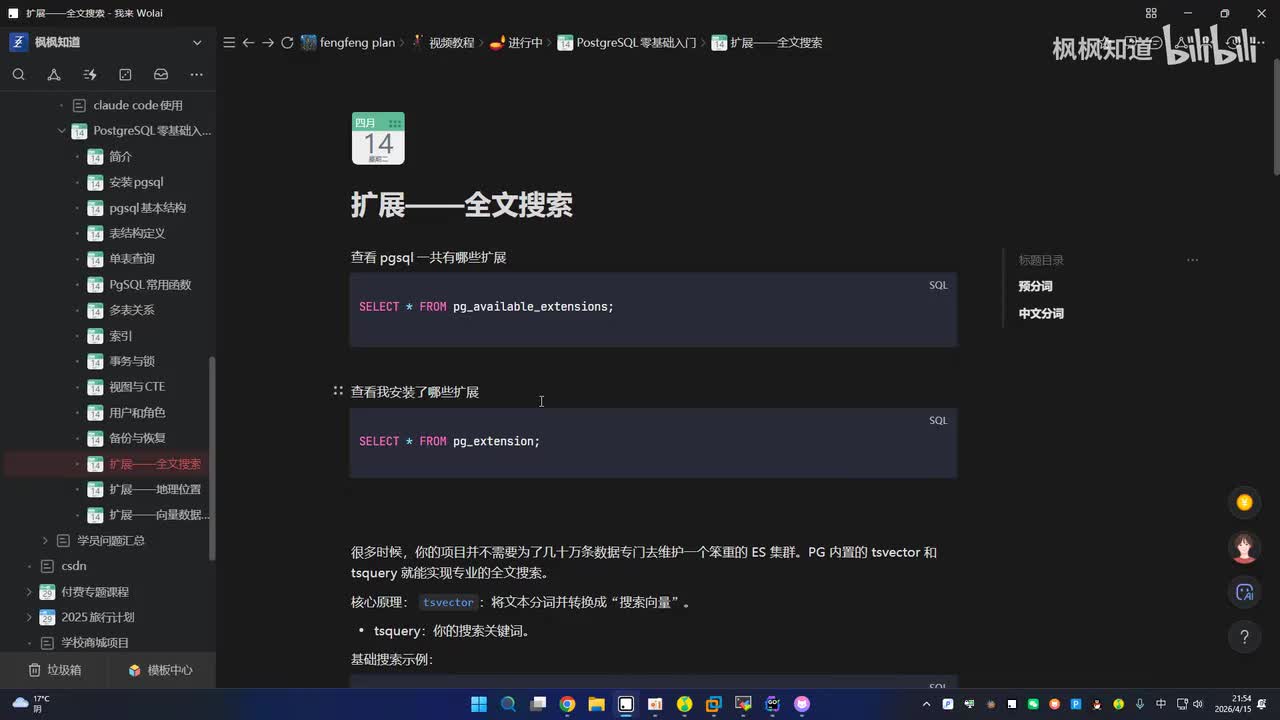Screen dimensions: 1280x720
Task: Open the inbox tray icon
Action: [x=161, y=74]
